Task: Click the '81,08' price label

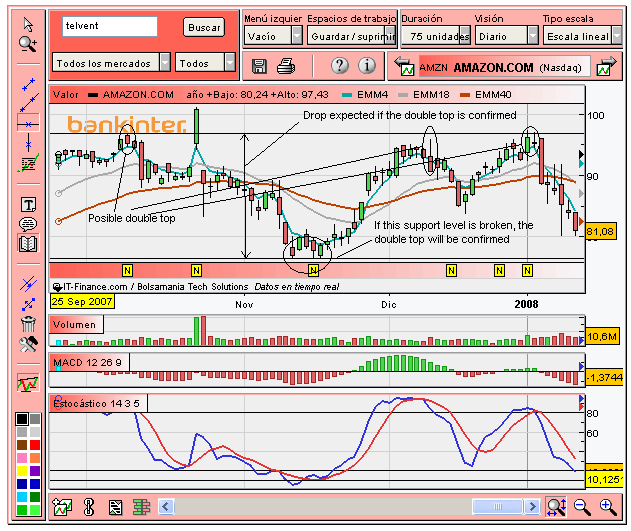Action: click(600, 231)
